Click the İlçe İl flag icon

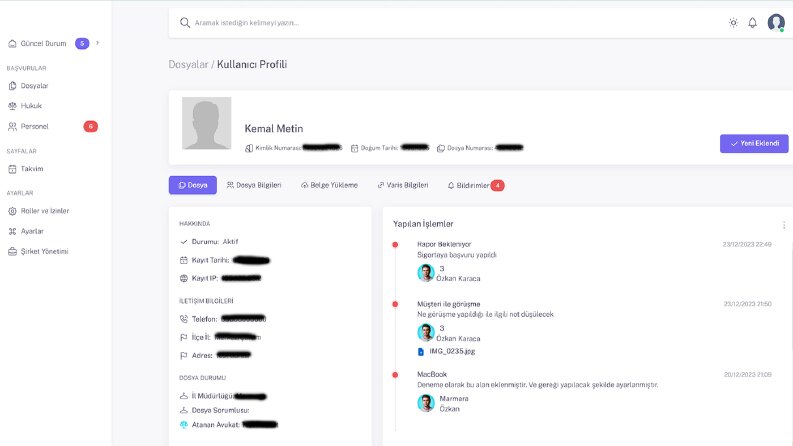[184, 337]
